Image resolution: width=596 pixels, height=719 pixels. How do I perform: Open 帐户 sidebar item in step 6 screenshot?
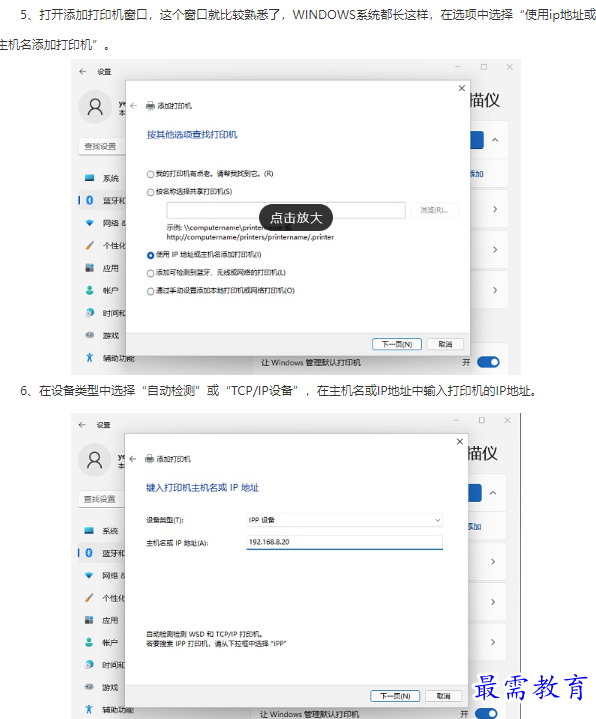pos(102,642)
